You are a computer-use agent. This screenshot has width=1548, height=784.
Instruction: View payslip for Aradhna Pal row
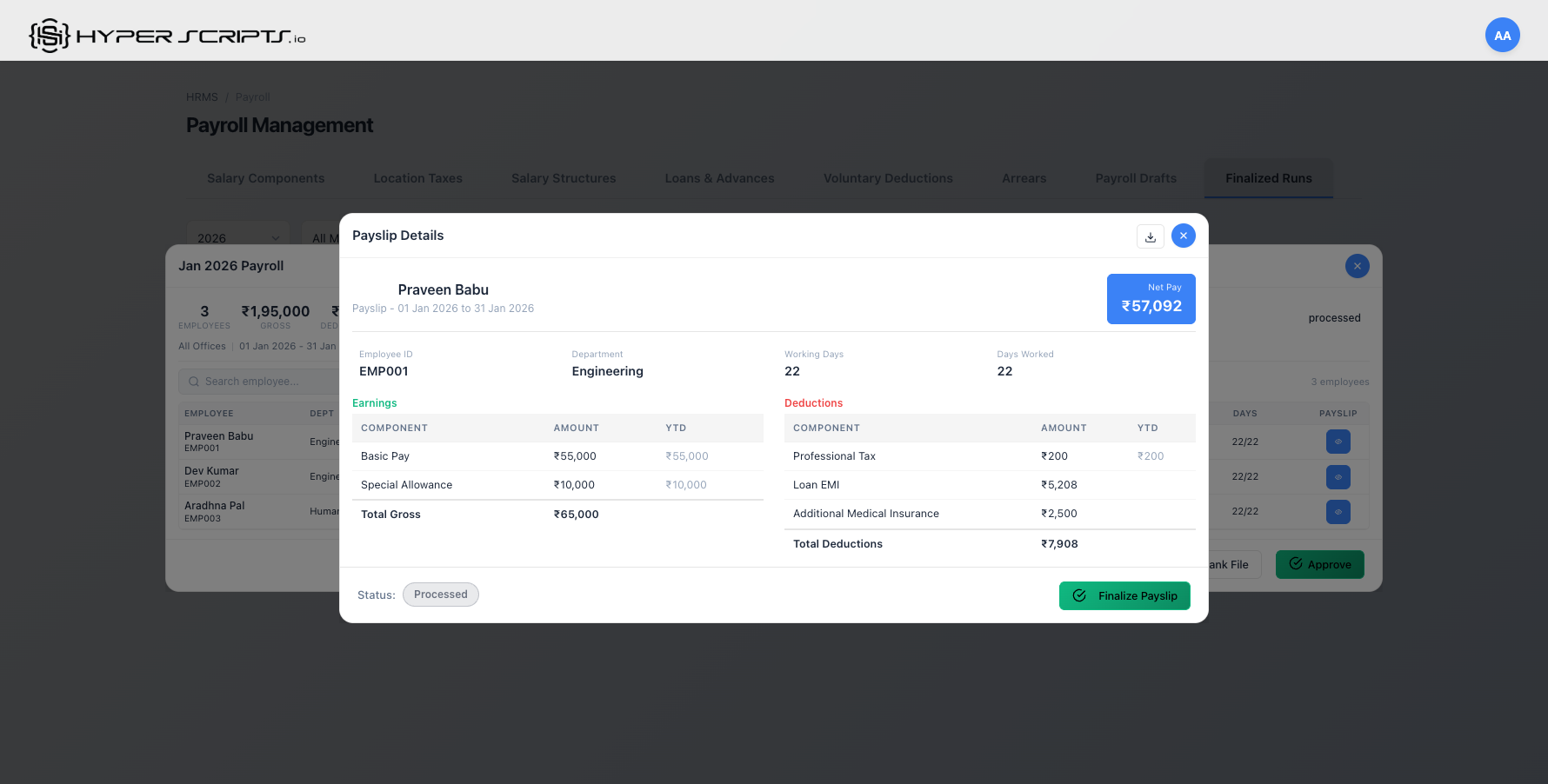click(x=1338, y=511)
